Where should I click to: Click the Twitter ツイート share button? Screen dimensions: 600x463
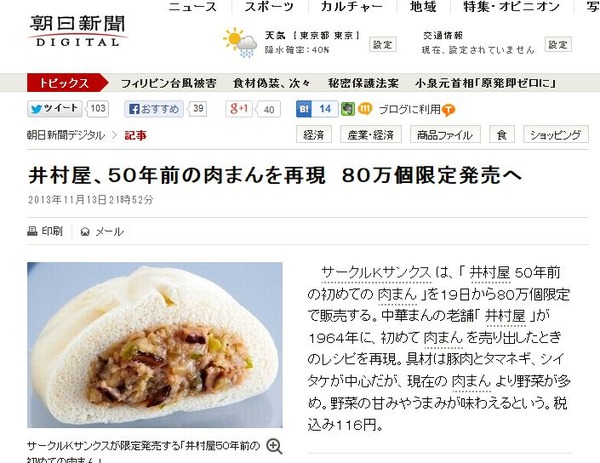(x=54, y=109)
